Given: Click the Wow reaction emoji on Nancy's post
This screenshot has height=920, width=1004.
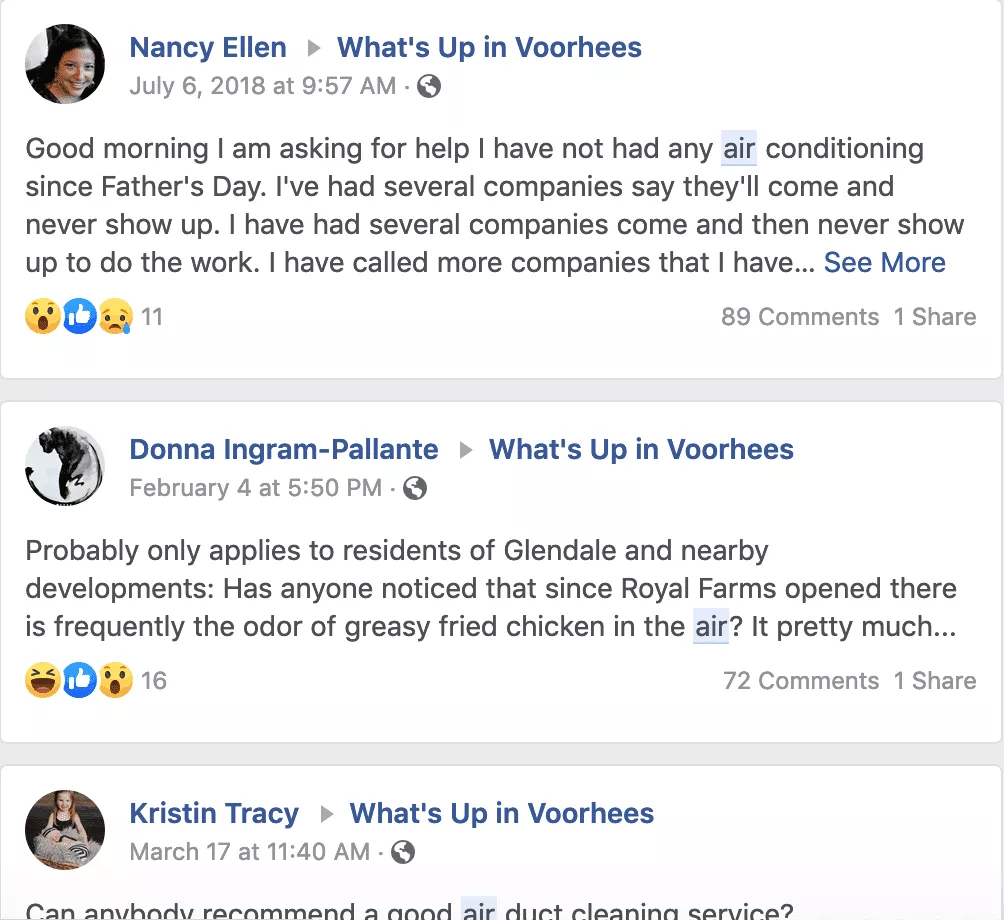Looking at the screenshot, I should pyautogui.click(x=43, y=317).
